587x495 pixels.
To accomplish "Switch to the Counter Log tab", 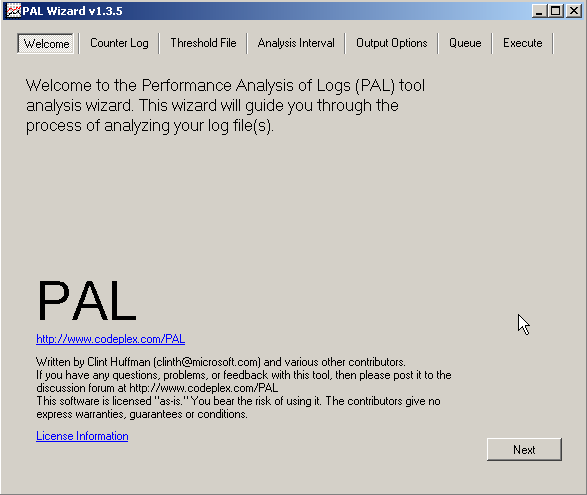I will pyautogui.click(x=119, y=43).
